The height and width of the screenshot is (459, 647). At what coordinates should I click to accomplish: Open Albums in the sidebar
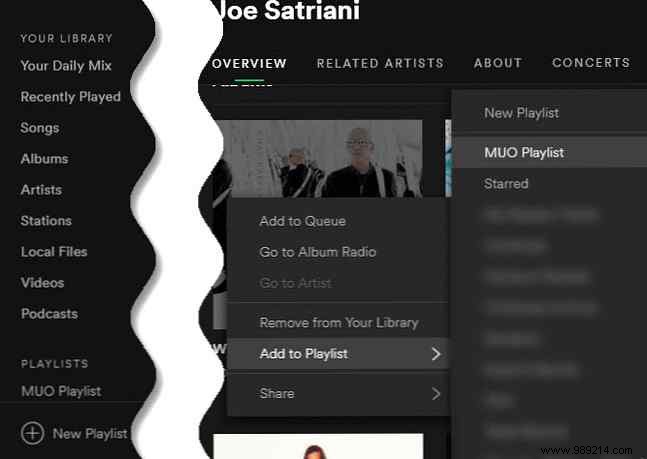pos(44,159)
